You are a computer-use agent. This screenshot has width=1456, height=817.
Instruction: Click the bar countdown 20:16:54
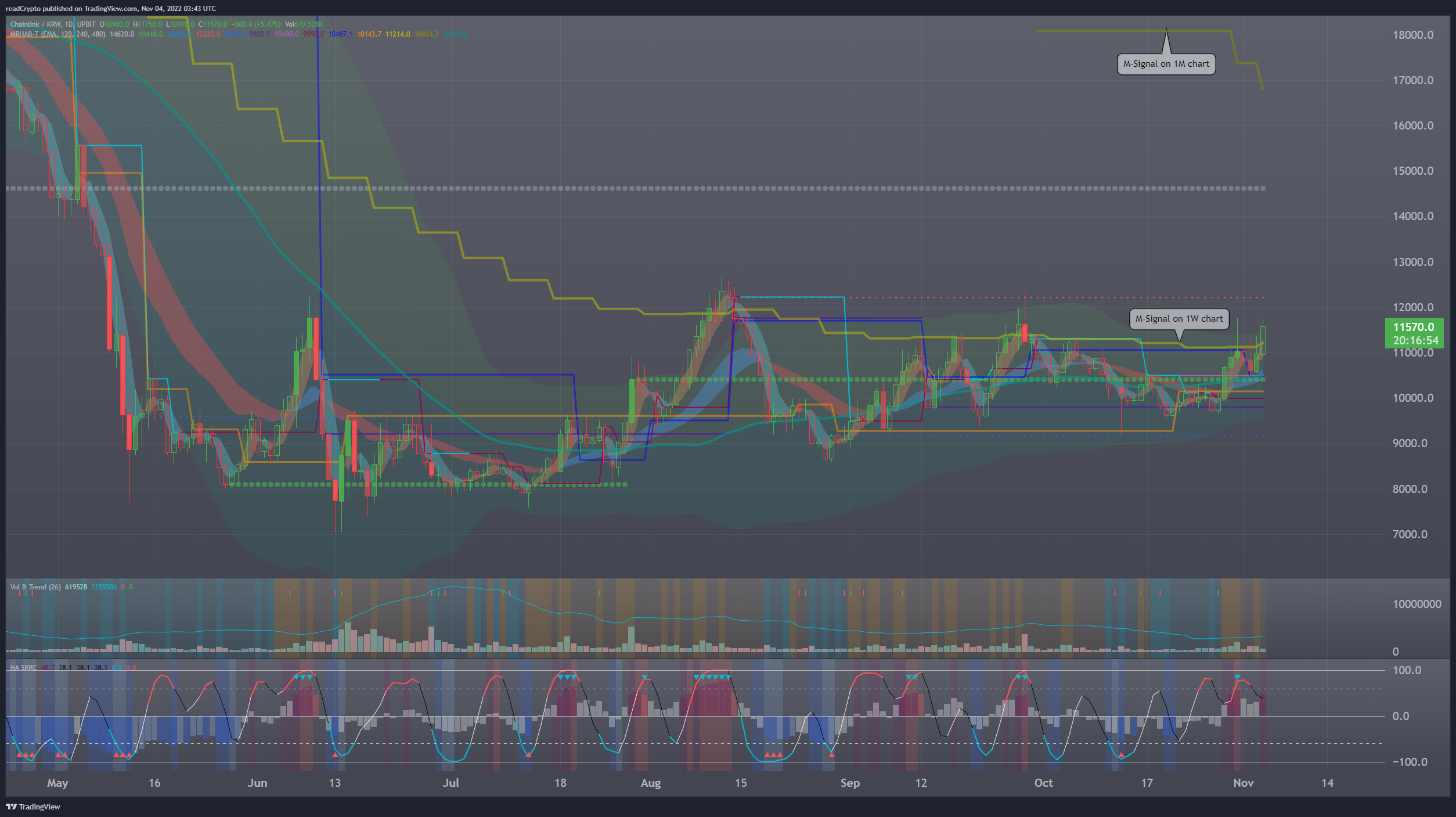pos(1415,341)
